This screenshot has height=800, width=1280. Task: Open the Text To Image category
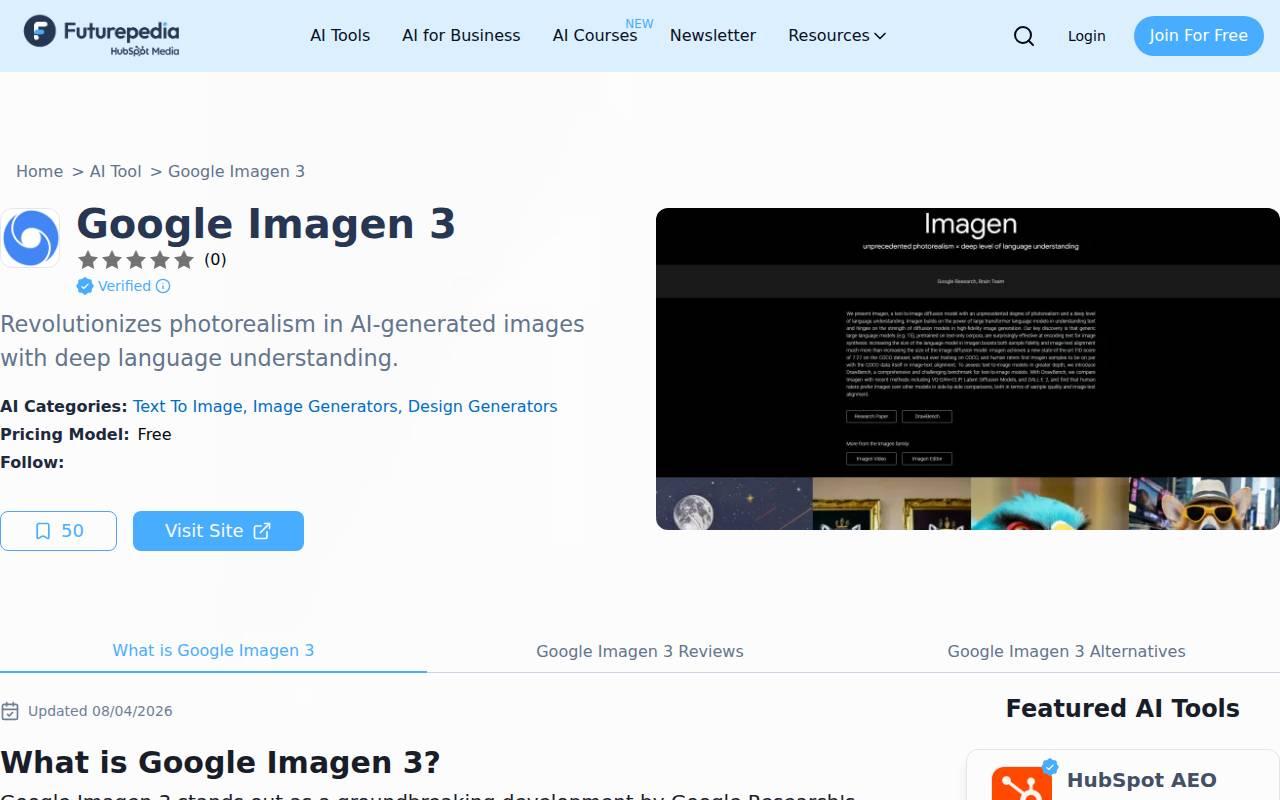click(188, 406)
